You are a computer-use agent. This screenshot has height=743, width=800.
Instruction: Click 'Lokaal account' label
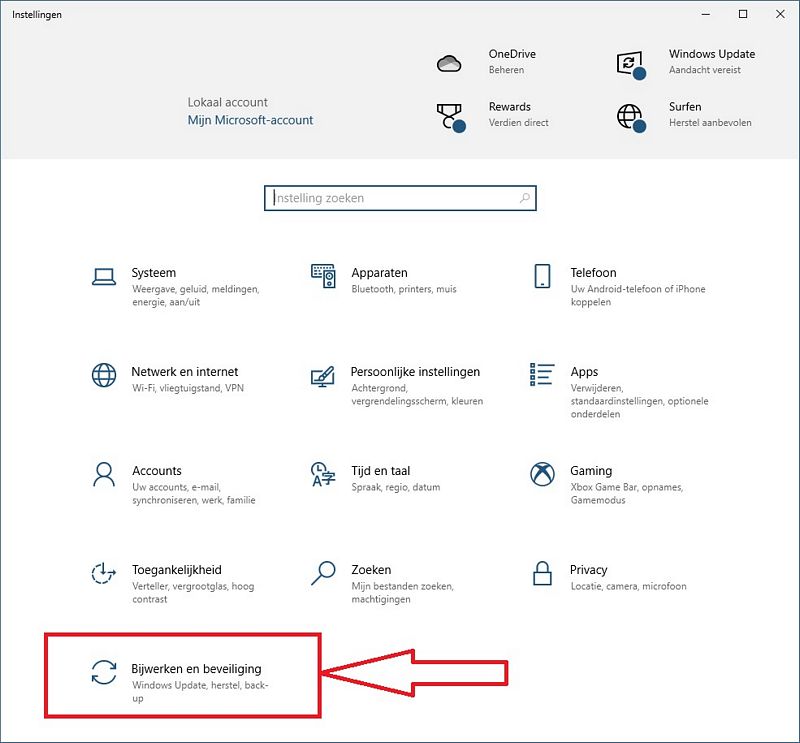(227, 102)
